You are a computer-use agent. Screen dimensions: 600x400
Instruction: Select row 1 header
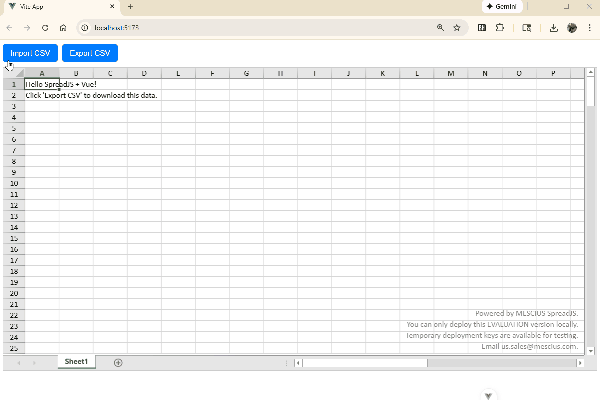(14, 84)
